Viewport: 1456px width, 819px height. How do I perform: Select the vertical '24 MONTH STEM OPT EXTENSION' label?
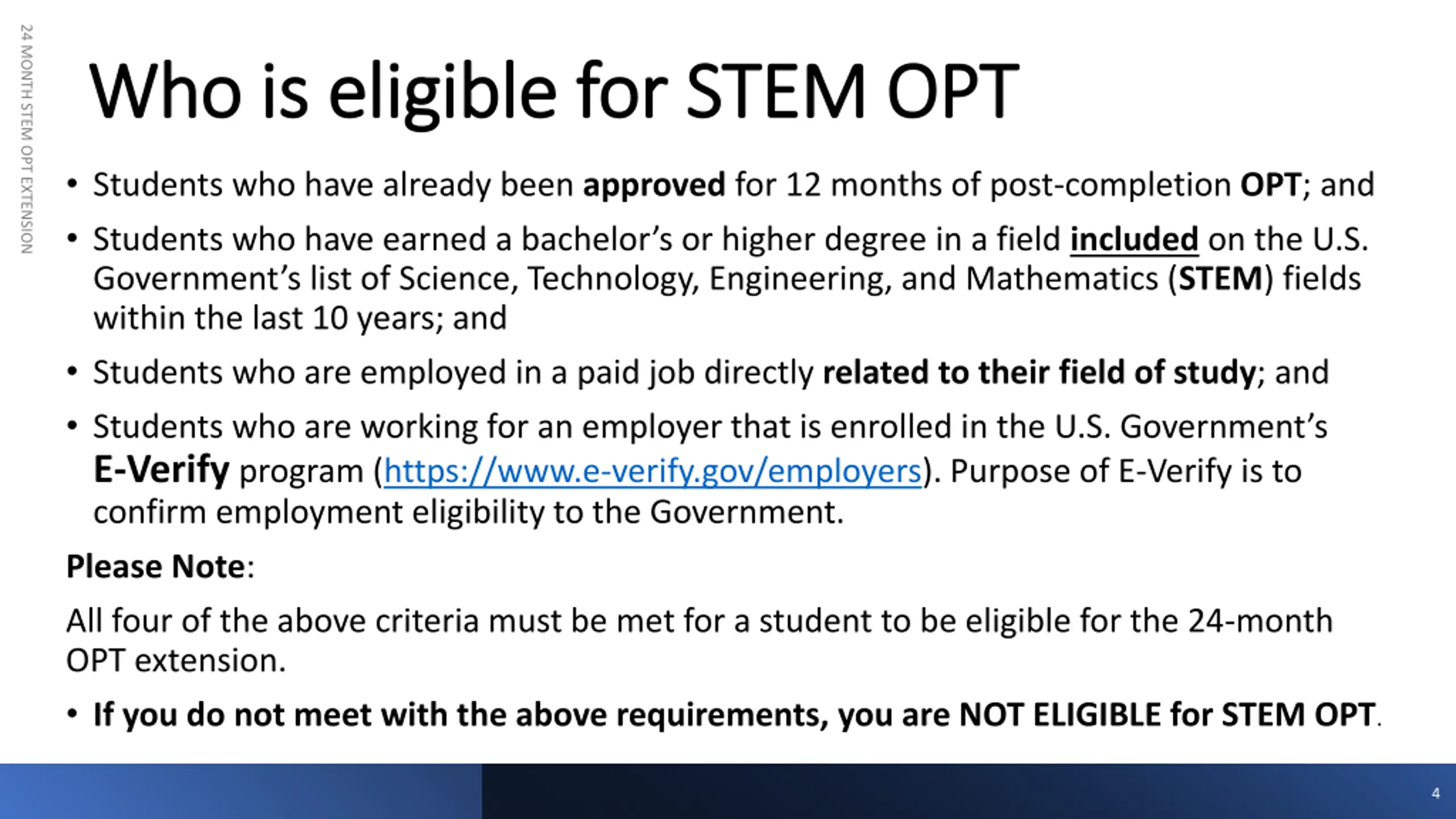click(26, 139)
